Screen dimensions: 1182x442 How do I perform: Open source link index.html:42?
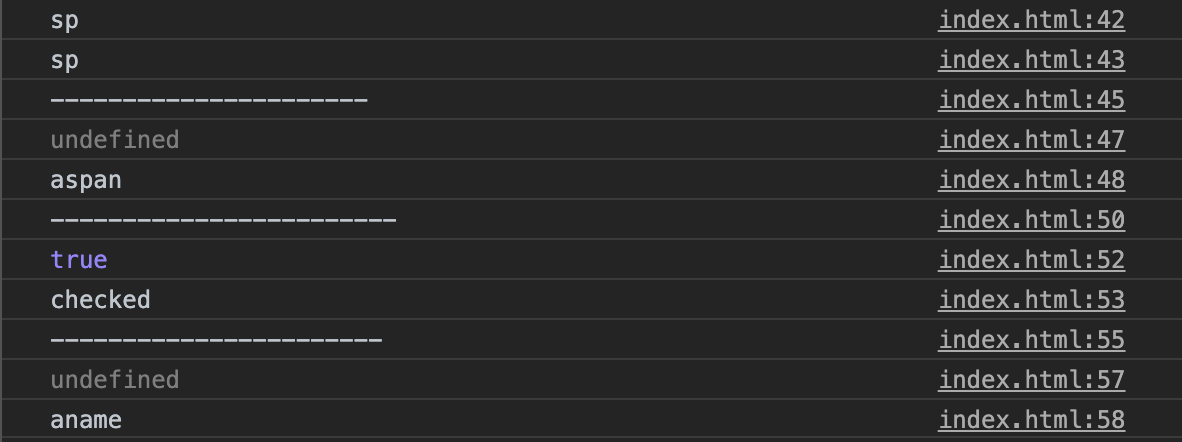click(1031, 20)
